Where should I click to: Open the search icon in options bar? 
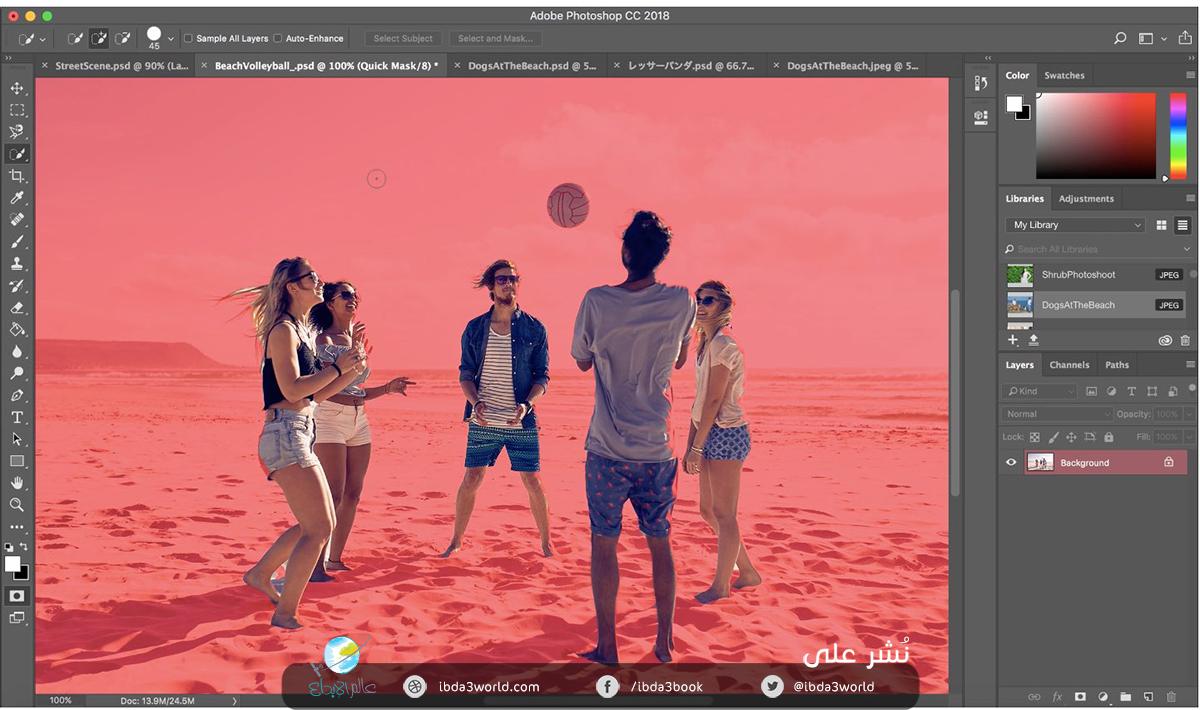point(1120,38)
